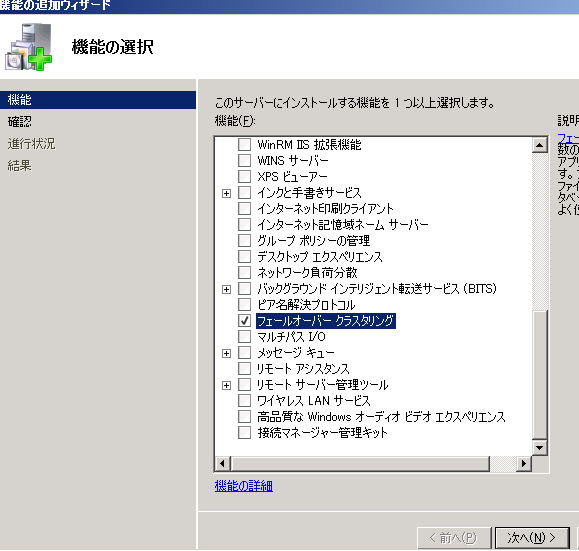The height and width of the screenshot is (551, 579).
Task: Click the vertical scrollbar thumb of features list
Action: click(x=539, y=375)
